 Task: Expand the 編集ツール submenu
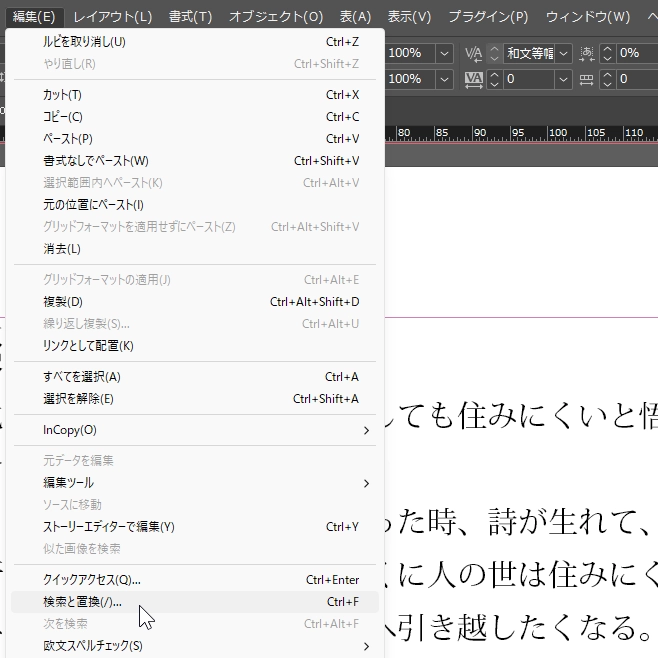(x=366, y=483)
